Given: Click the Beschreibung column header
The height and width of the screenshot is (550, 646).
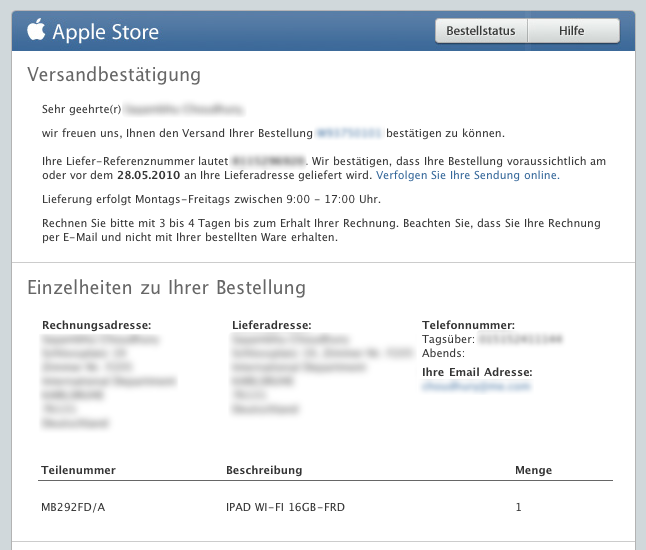Looking at the screenshot, I should [264, 470].
